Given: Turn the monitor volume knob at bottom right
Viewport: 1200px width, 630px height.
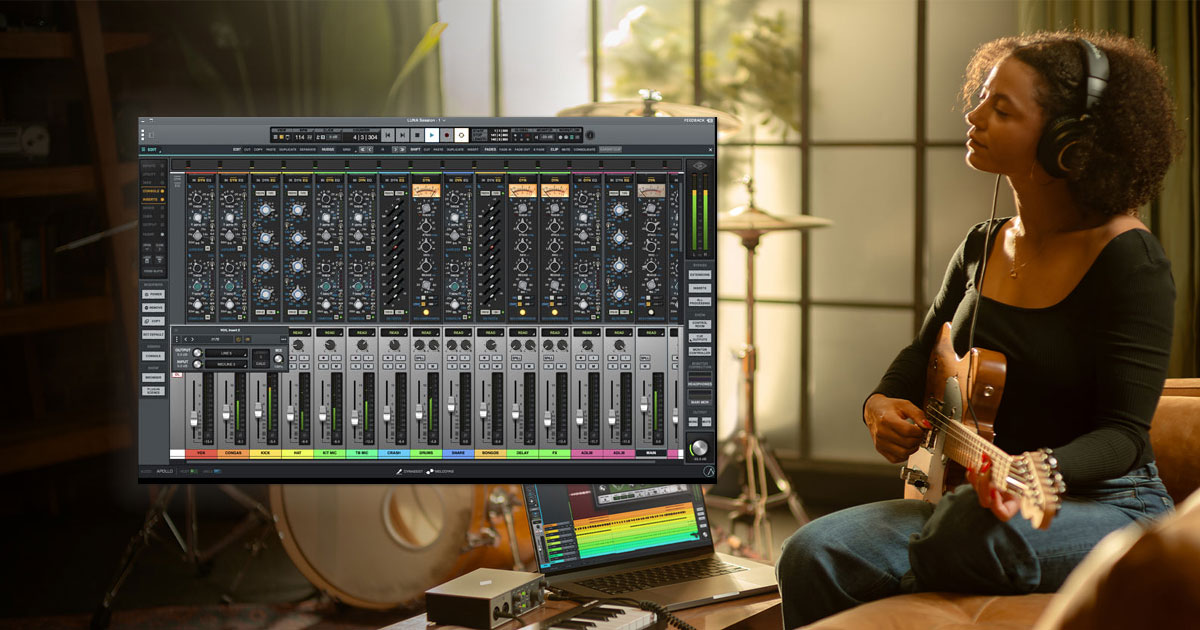Looking at the screenshot, I should (699, 447).
